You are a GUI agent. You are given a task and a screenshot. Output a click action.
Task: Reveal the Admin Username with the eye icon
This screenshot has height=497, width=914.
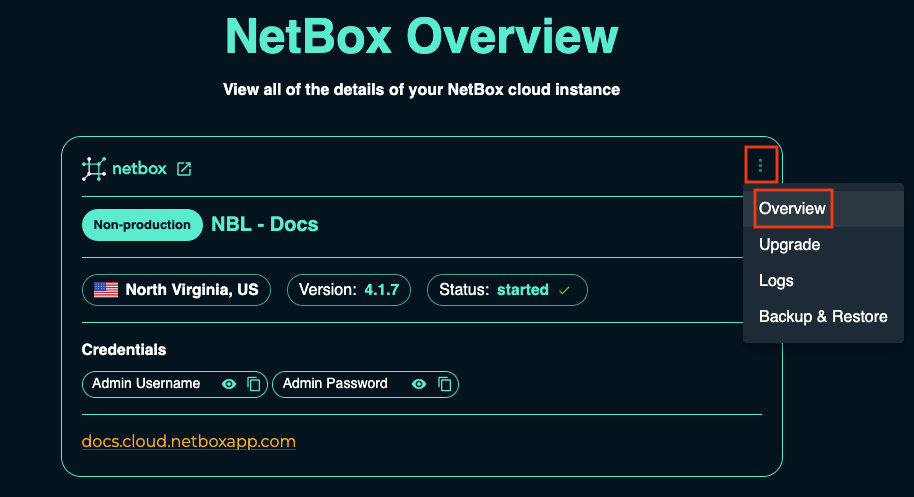(229, 384)
